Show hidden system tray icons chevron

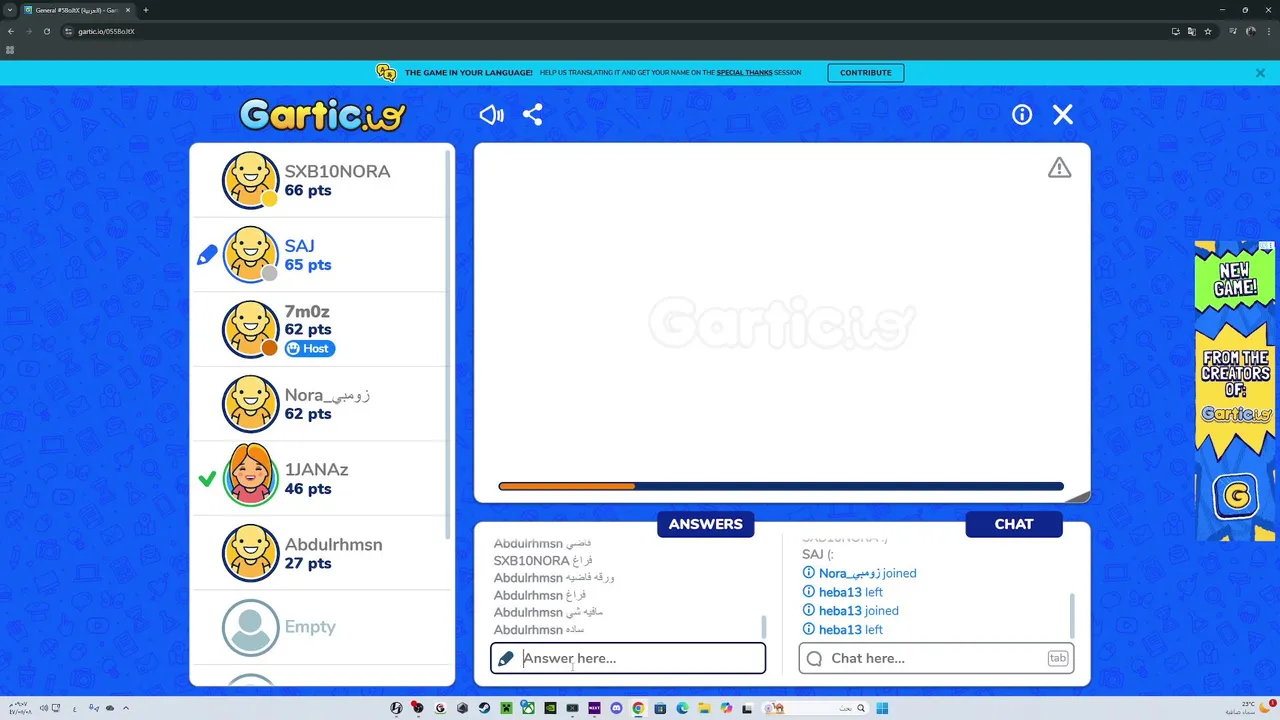[126, 708]
